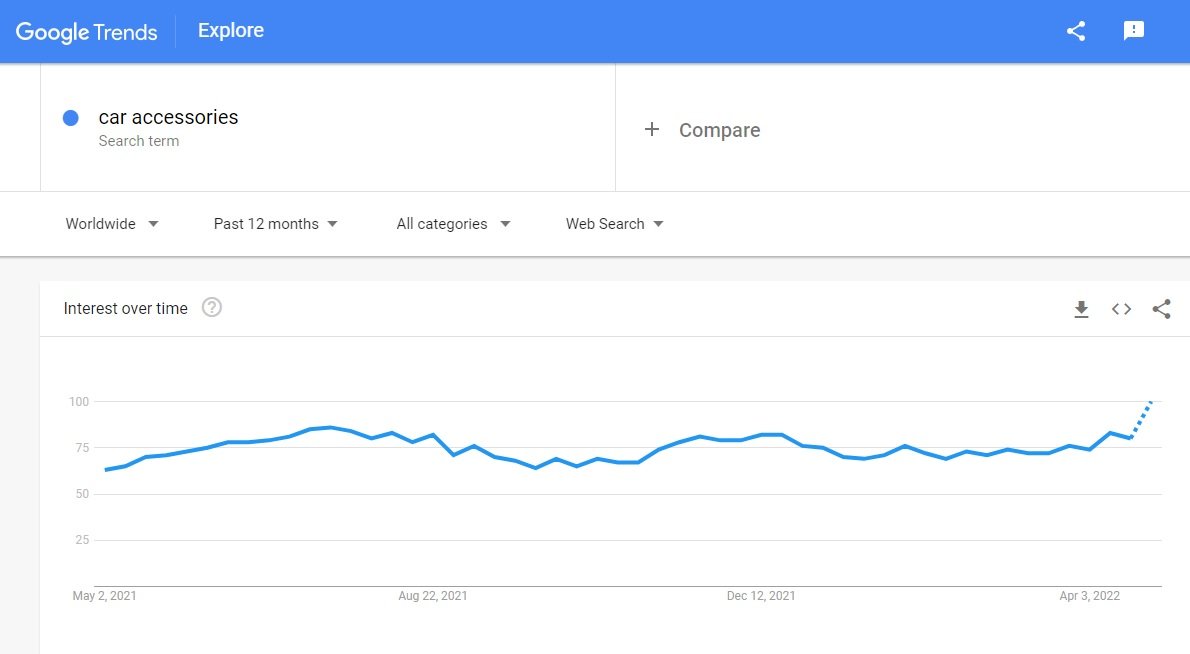The width and height of the screenshot is (1190, 654).
Task: Go to the Explore page link
Action: coord(231,30)
